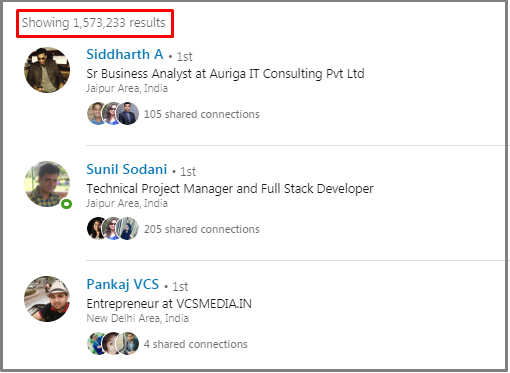The width and height of the screenshot is (510, 373).
Task: View 105 shared connections
Action: coord(202,114)
